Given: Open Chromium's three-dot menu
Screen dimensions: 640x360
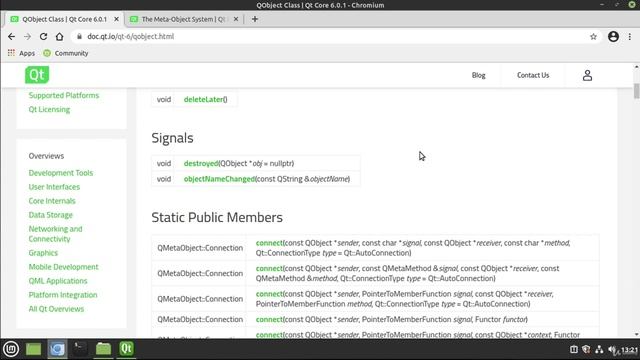Looking at the screenshot, I should point(630,36).
